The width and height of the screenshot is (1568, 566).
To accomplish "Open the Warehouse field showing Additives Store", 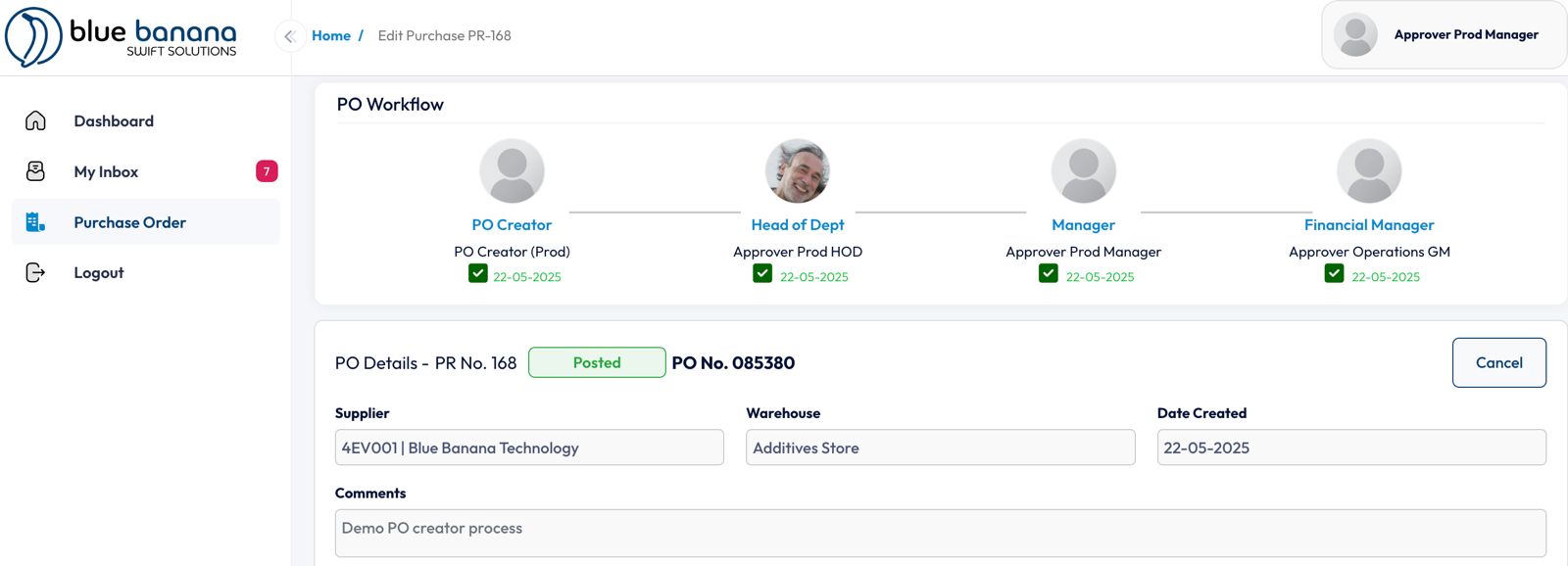I will point(940,448).
